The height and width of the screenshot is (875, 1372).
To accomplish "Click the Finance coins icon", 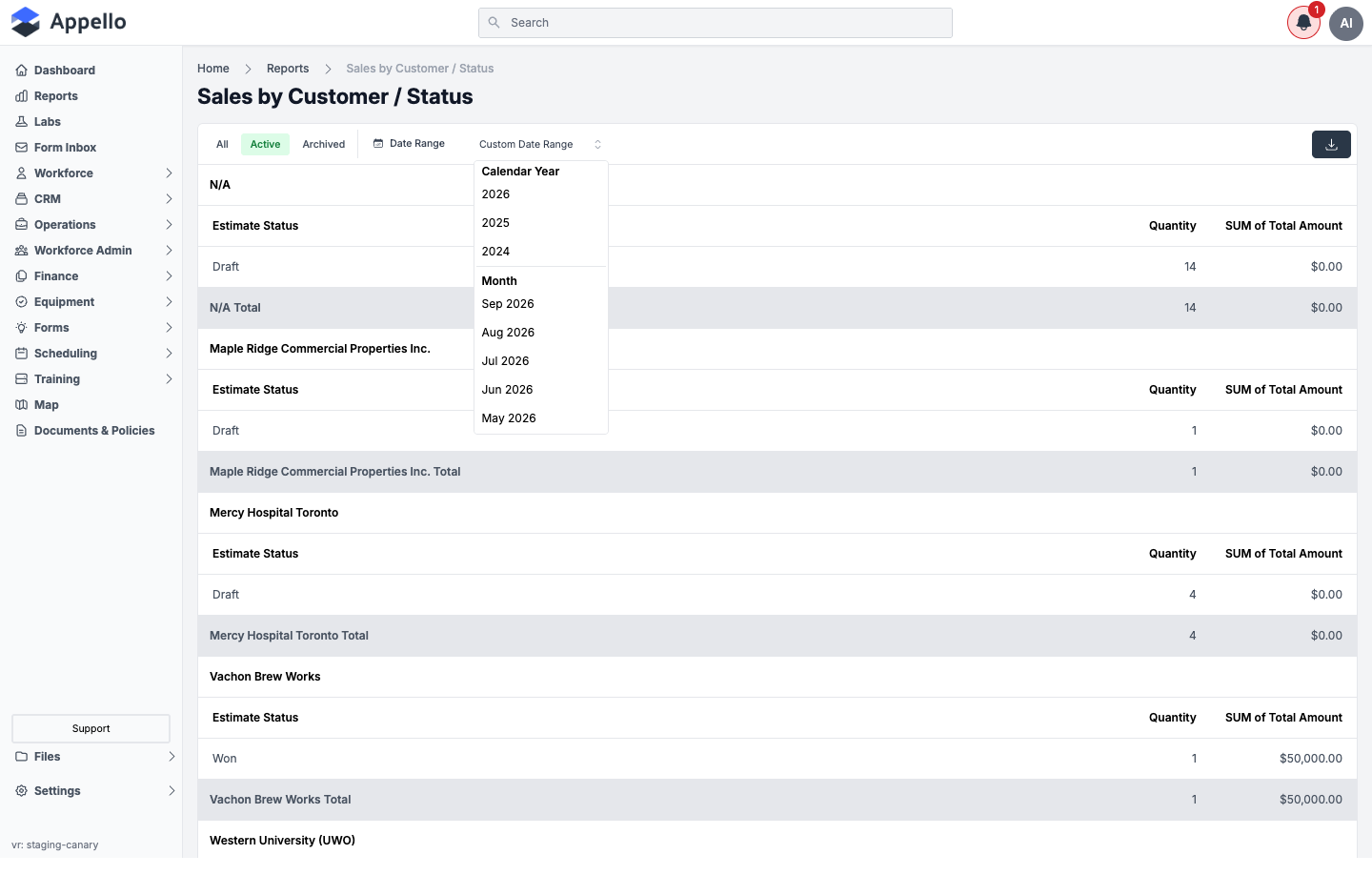I will (21, 276).
